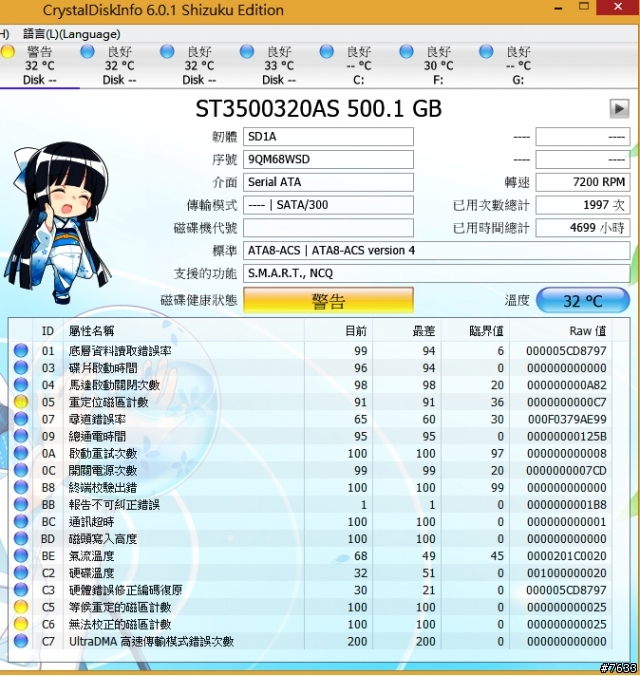The width and height of the screenshot is (640, 676).
Task: Click the blue status icon for attribute C3
Action: coord(21,590)
